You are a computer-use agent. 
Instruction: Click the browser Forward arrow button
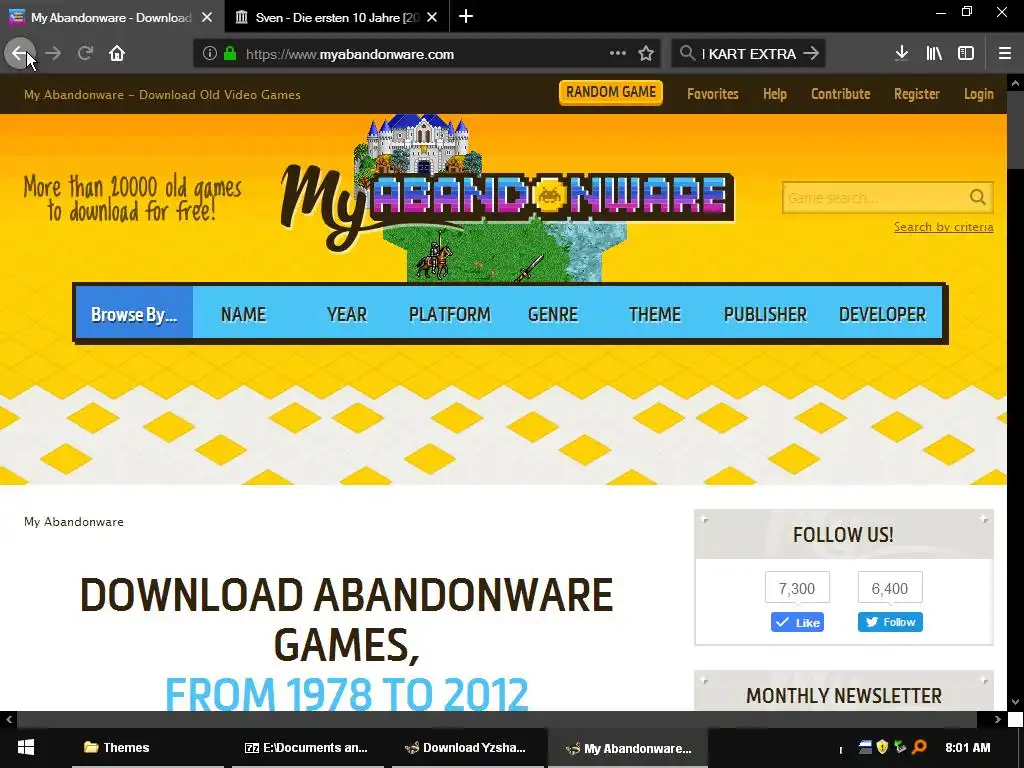54,54
